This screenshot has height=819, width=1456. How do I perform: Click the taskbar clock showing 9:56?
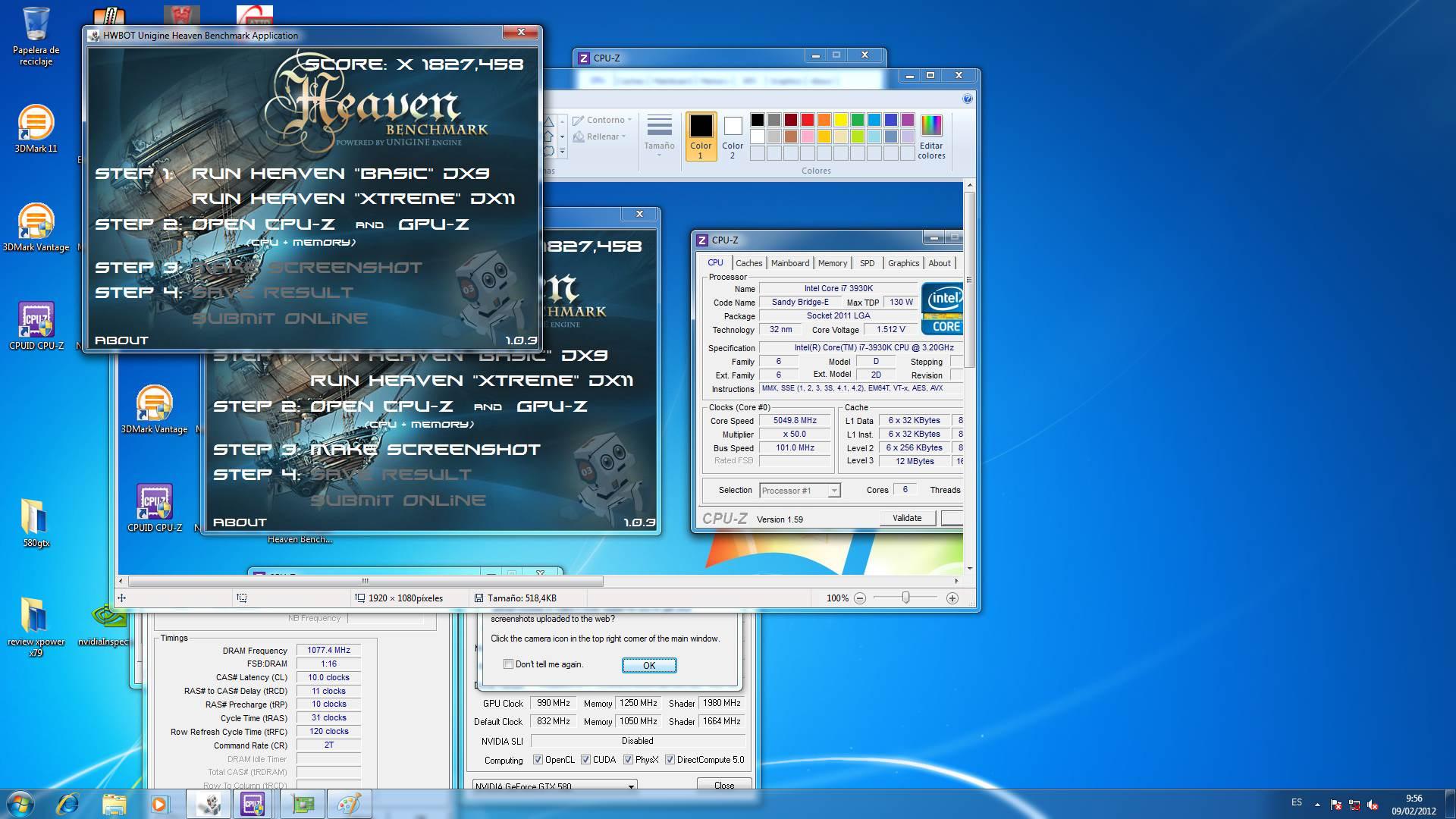tap(1414, 805)
